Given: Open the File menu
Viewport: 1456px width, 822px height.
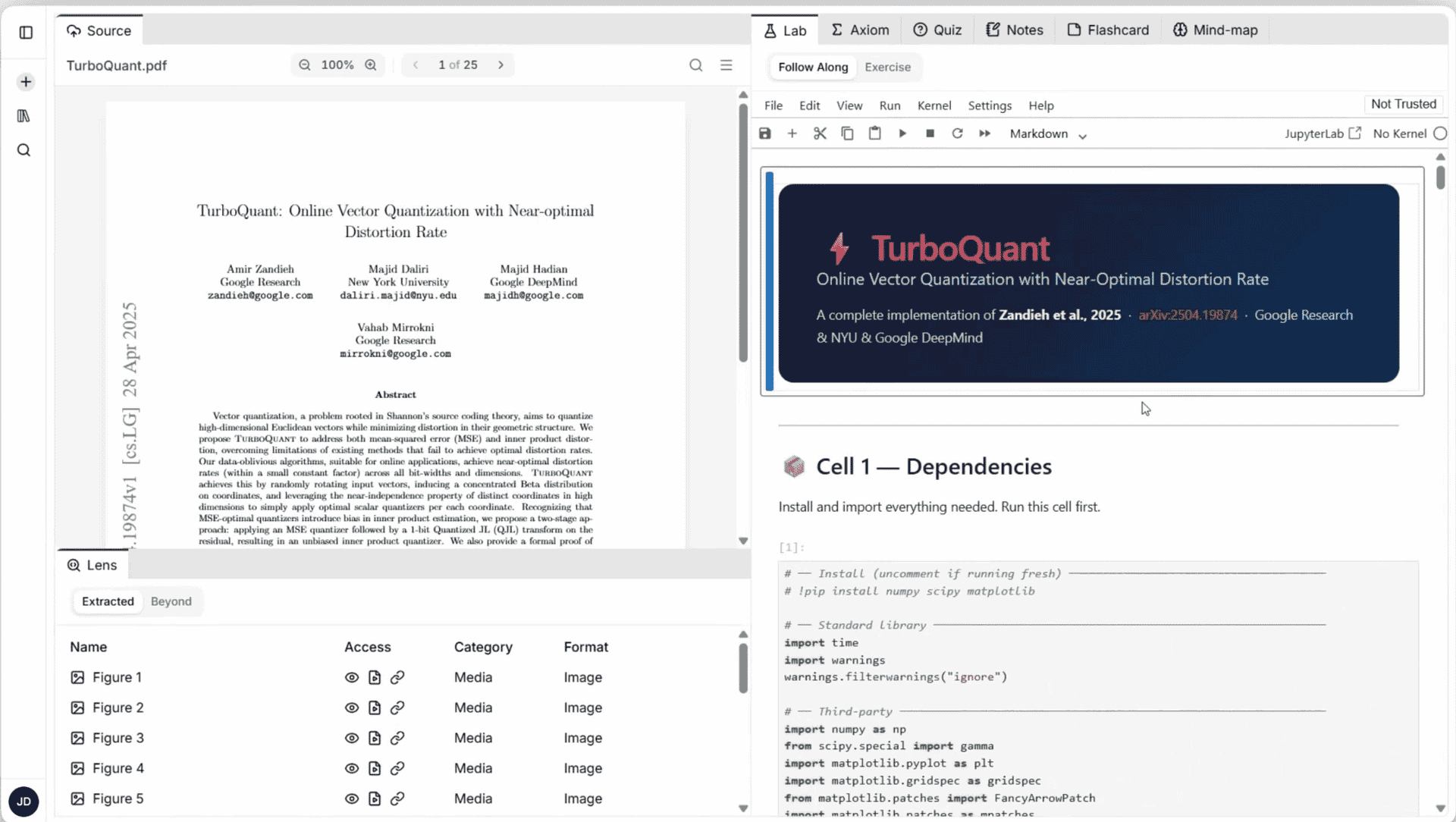Looking at the screenshot, I should pos(773,105).
